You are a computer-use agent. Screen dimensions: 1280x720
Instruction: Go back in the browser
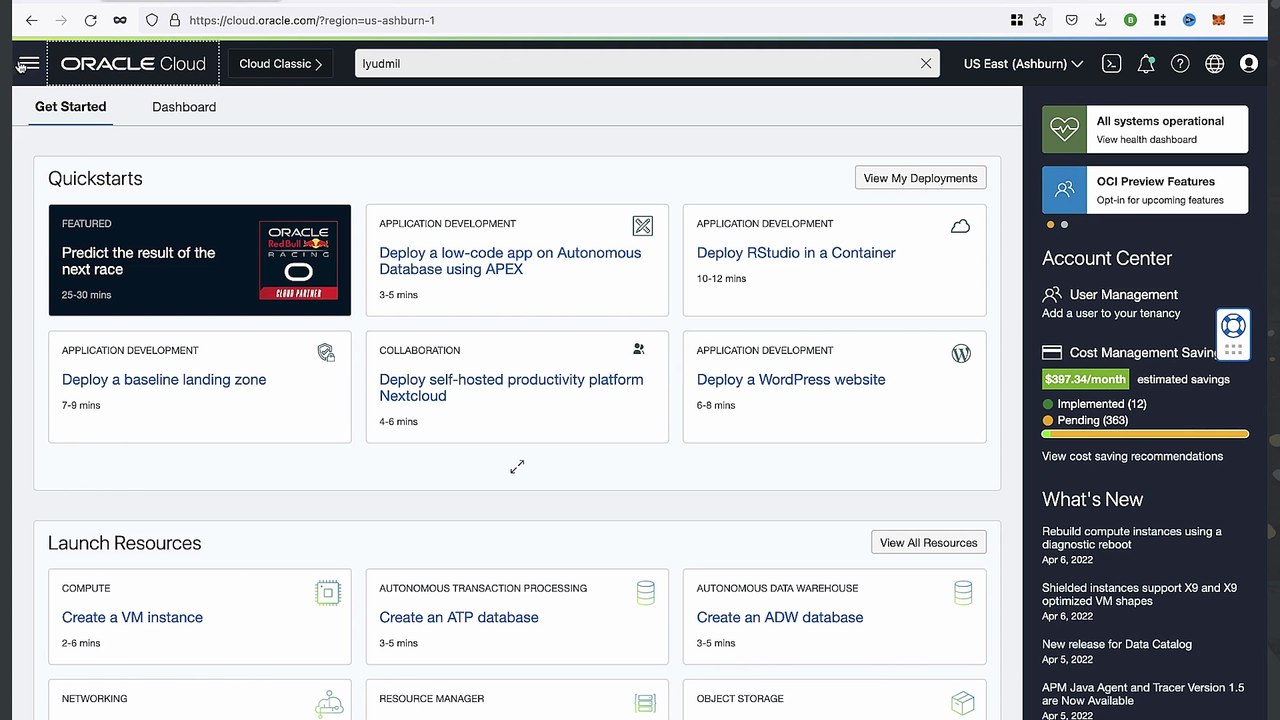tap(31, 20)
